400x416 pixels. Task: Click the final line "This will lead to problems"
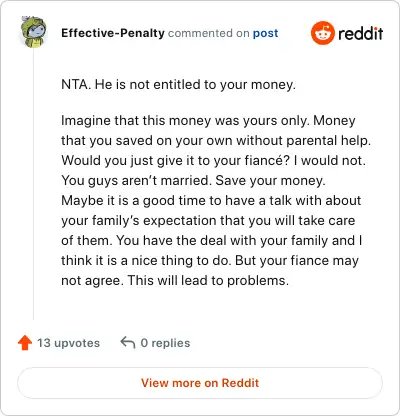pyautogui.click(x=208, y=281)
